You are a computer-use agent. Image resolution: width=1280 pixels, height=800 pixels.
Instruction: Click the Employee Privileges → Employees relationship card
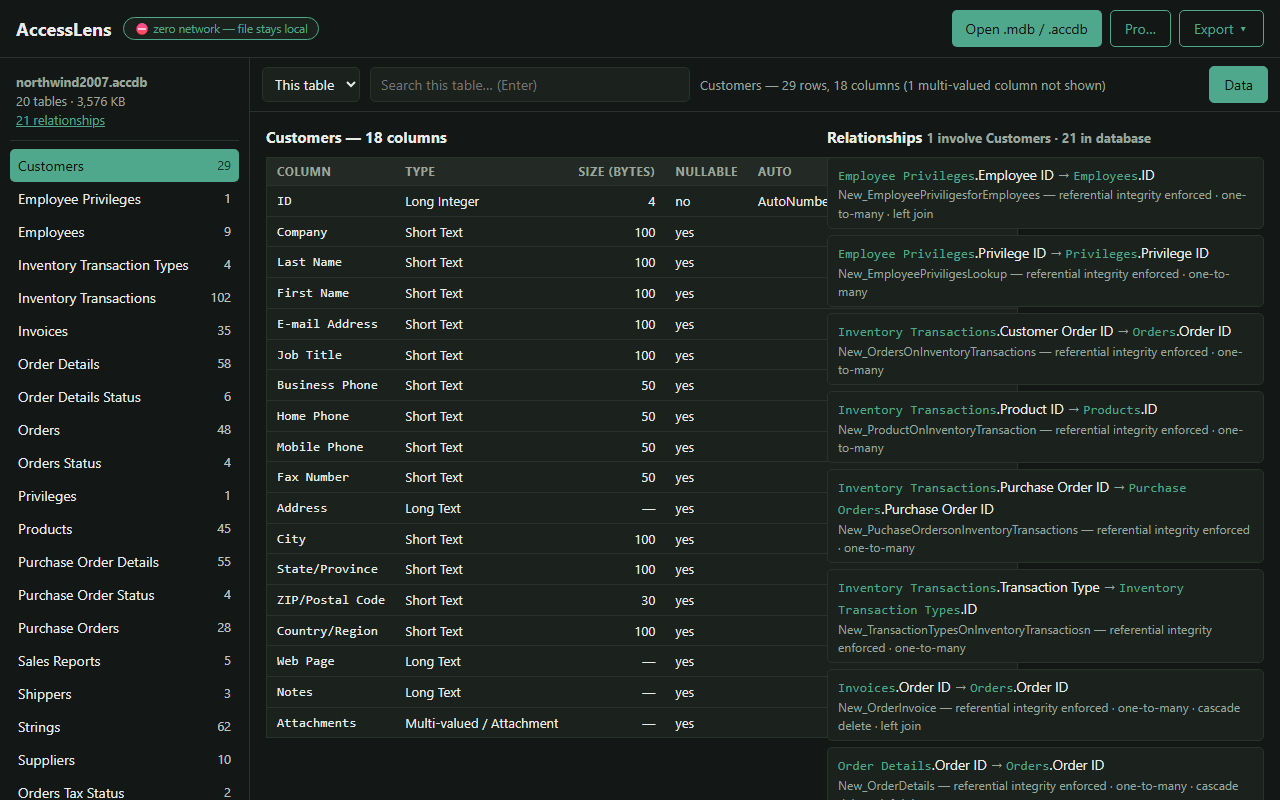coord(1045,193)
